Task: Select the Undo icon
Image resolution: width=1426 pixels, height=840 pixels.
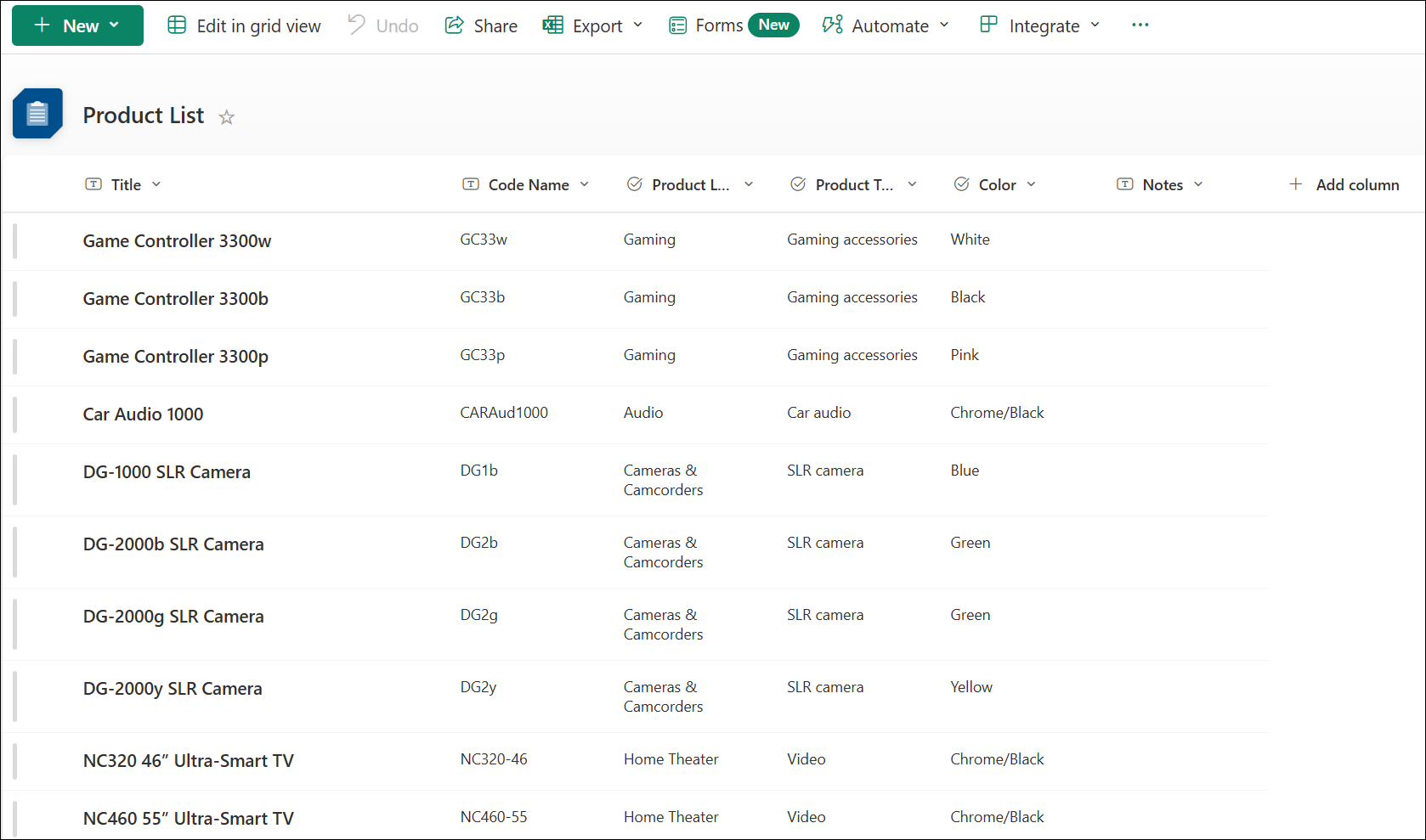Action: coord(356,25)
